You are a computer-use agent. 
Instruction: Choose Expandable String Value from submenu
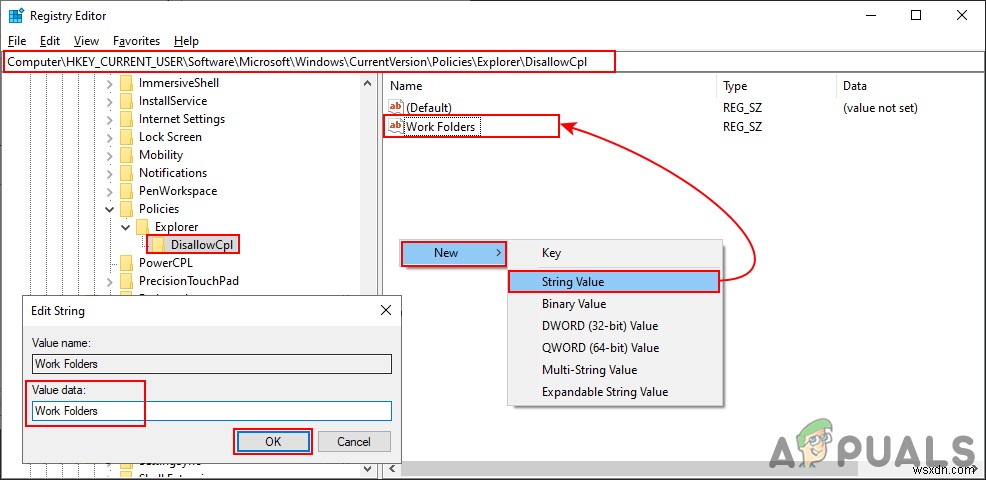[x=616, y=392]
